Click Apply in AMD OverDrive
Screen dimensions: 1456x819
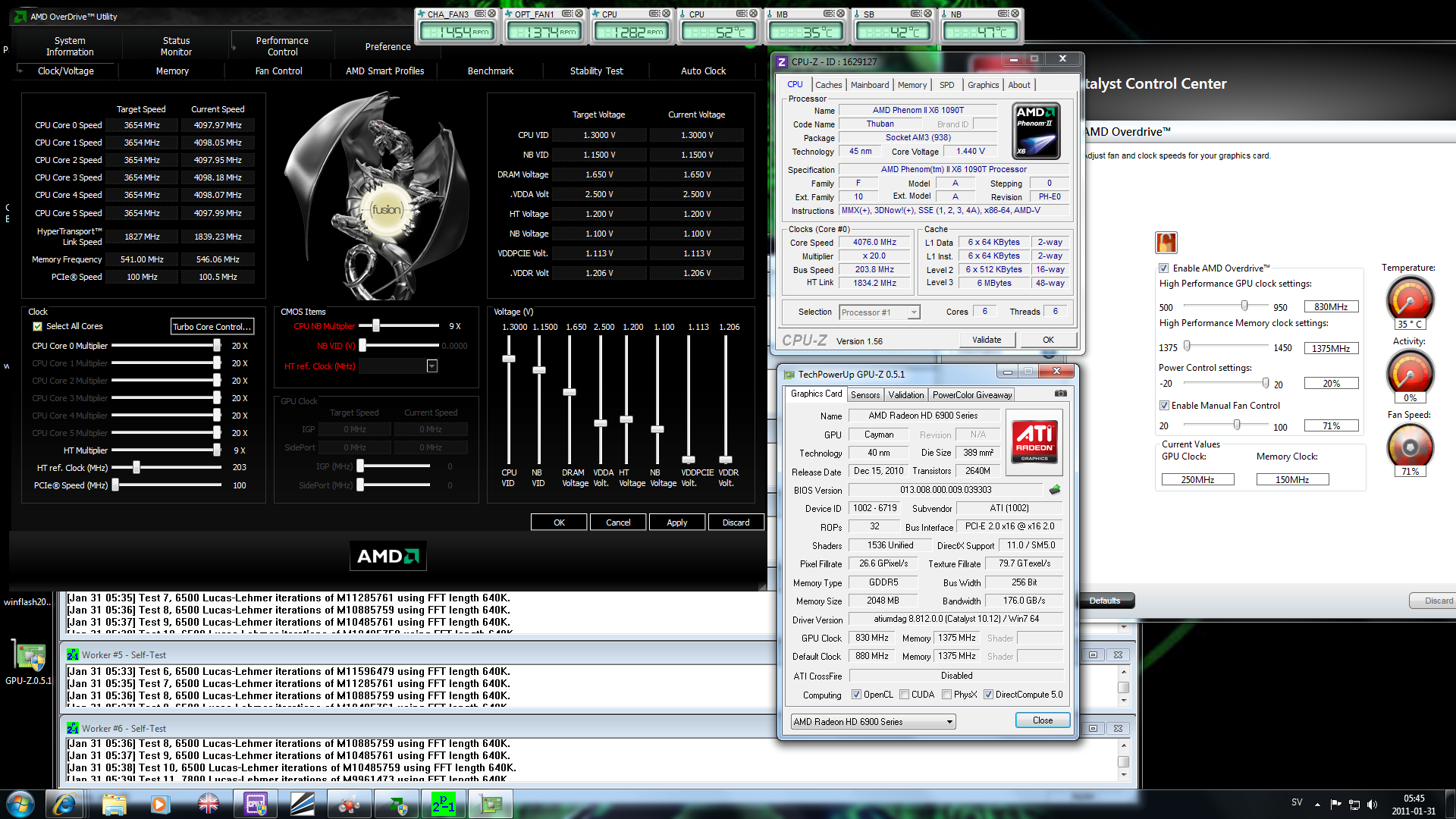tap(677, 522)
